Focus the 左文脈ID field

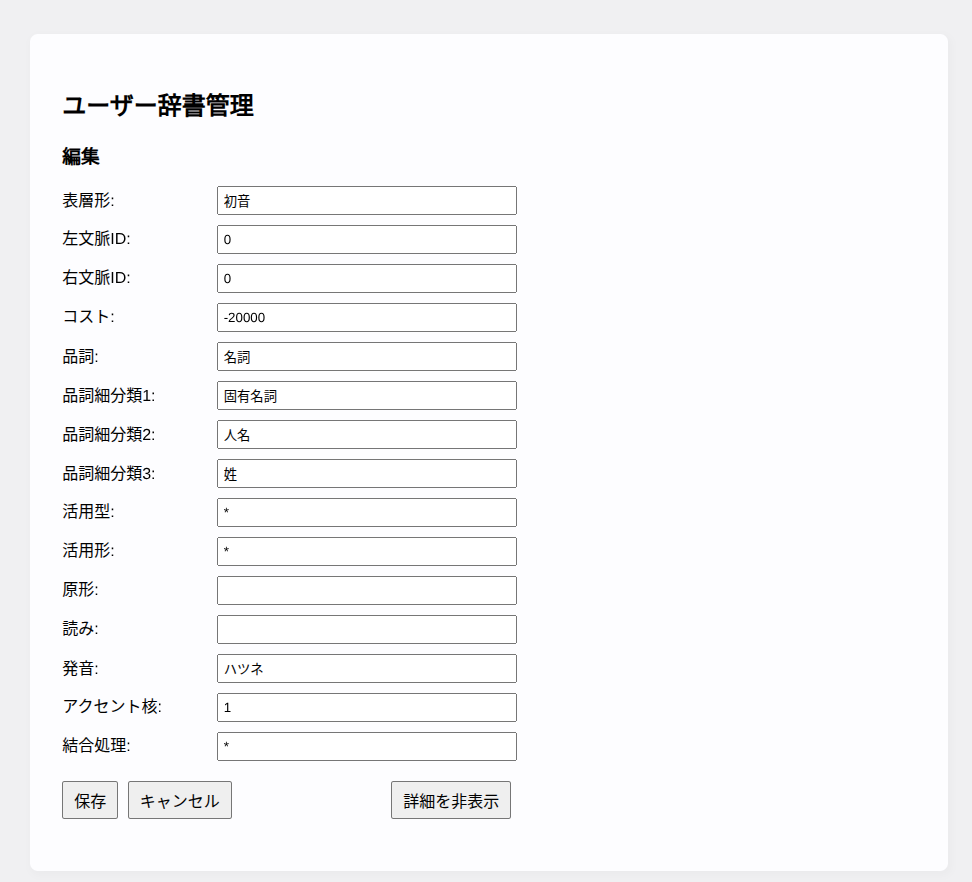[x=366, y=239]
